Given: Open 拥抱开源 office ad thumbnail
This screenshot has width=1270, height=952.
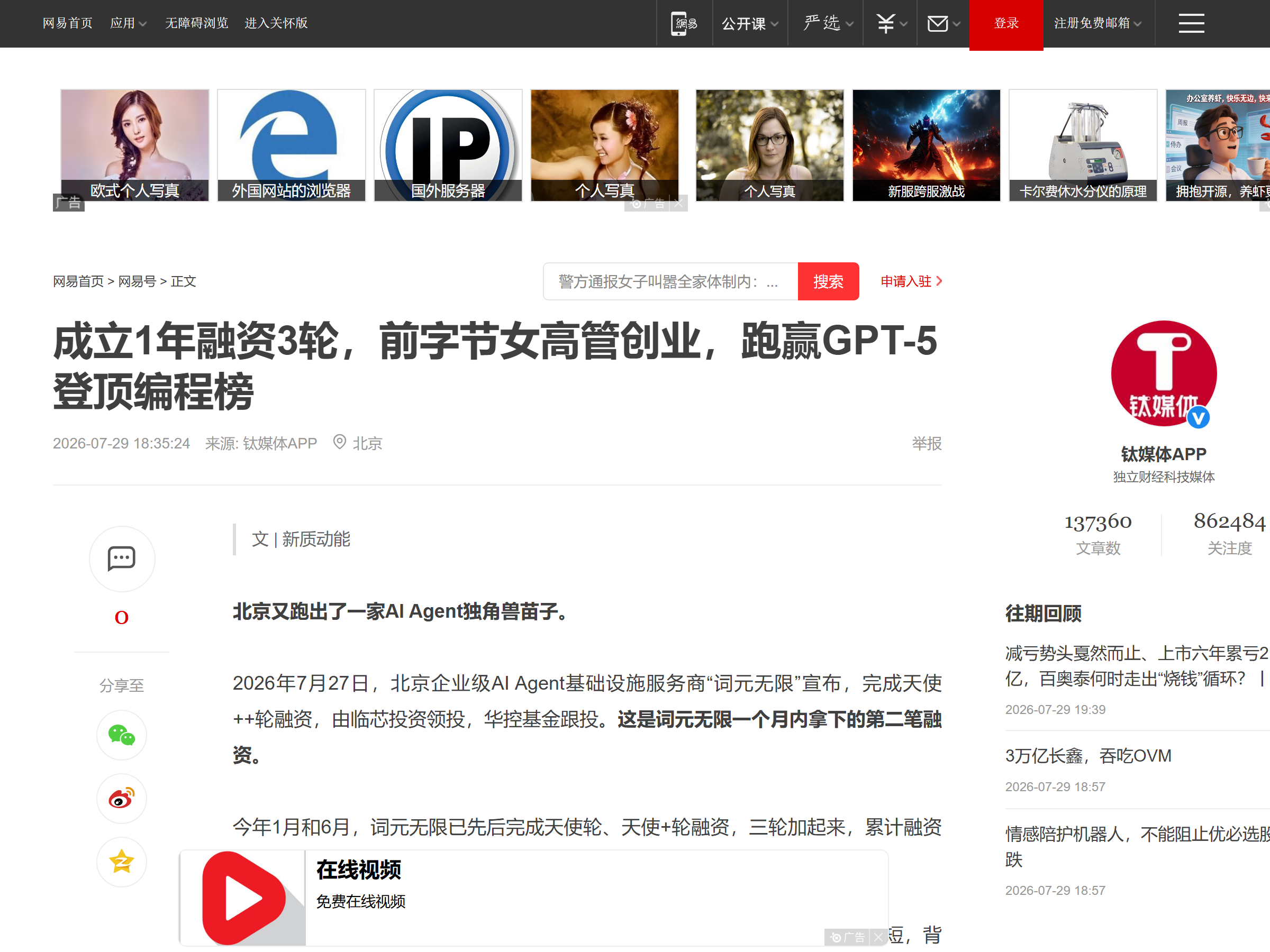Looking at the screenshot, I should coord(1217,145).
